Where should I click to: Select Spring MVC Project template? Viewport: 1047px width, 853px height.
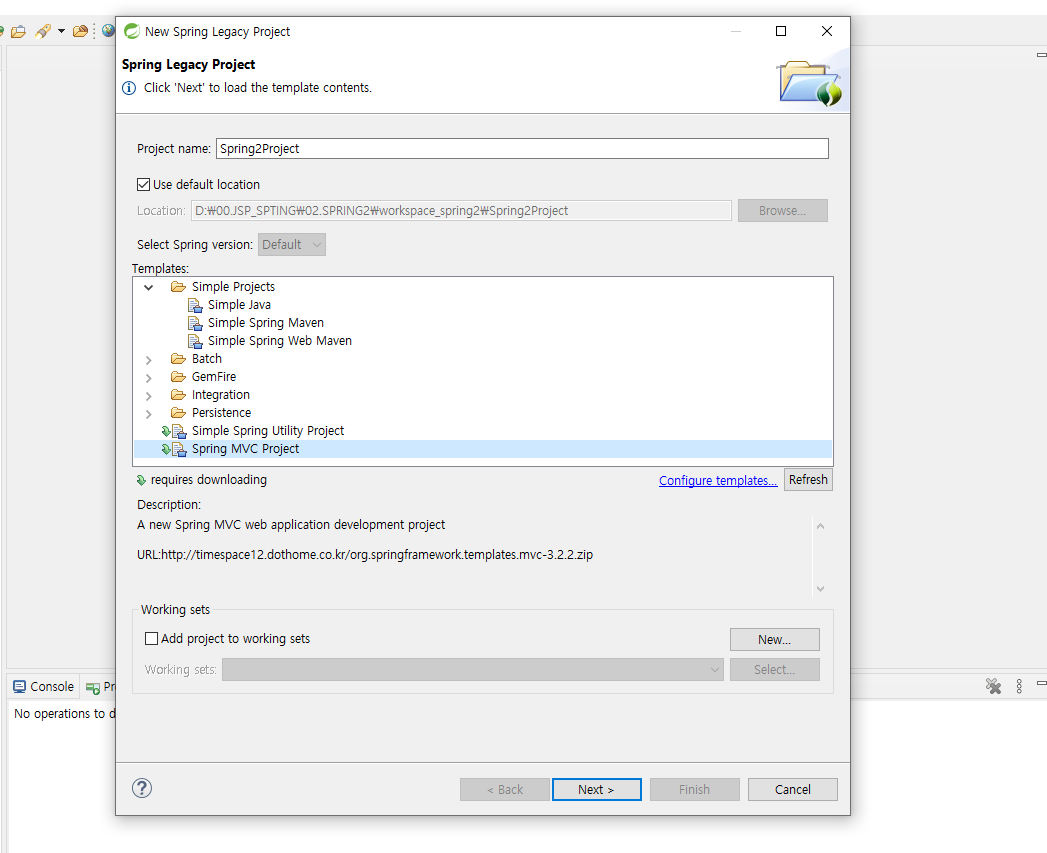coord(245,449)
